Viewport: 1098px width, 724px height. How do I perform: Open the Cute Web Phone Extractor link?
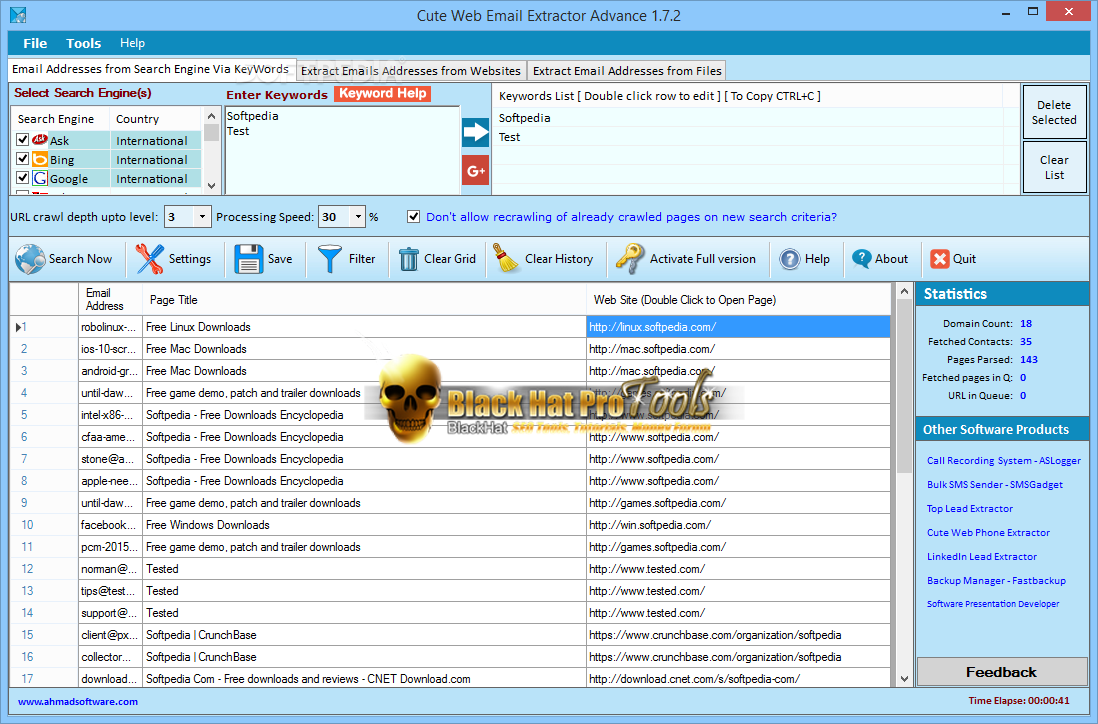[988, 533]
